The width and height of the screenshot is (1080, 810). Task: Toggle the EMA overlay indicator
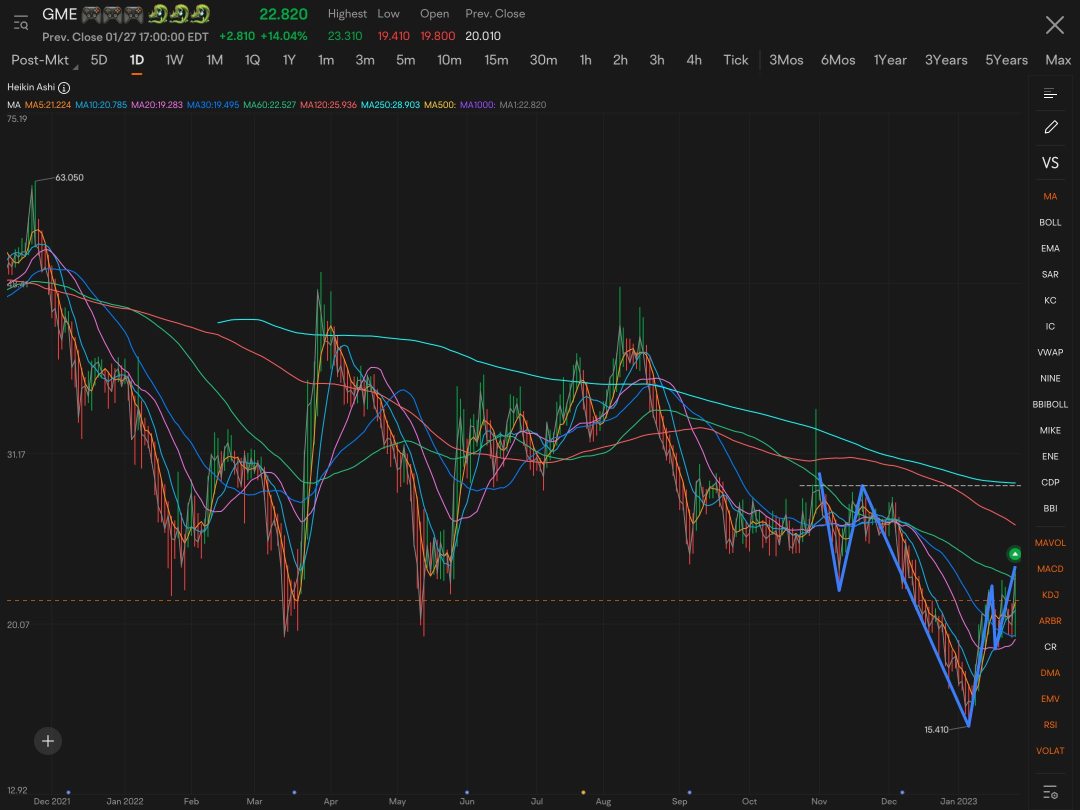click(x=1050, y=249)
